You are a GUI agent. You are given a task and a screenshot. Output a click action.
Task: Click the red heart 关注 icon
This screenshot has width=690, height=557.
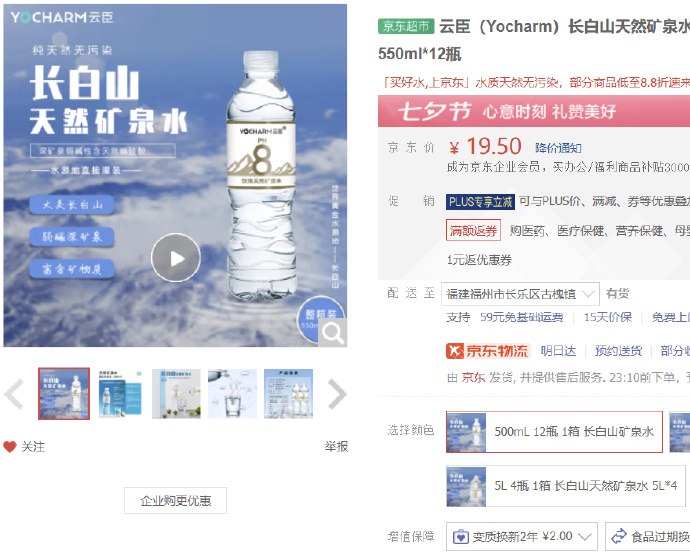(10, 447)
